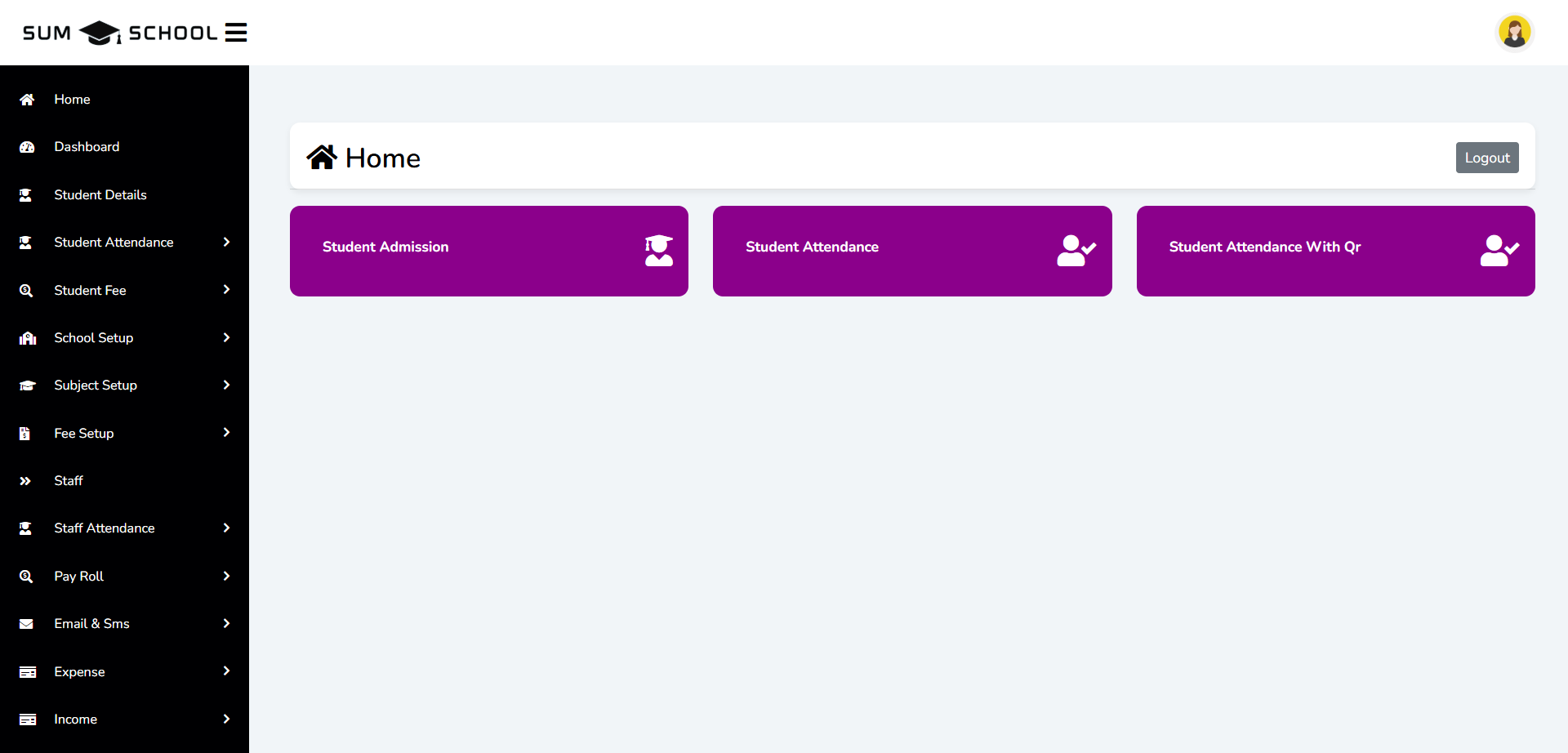
Task: Expand the Pay Roll submenu chevron
Action: 226,577
